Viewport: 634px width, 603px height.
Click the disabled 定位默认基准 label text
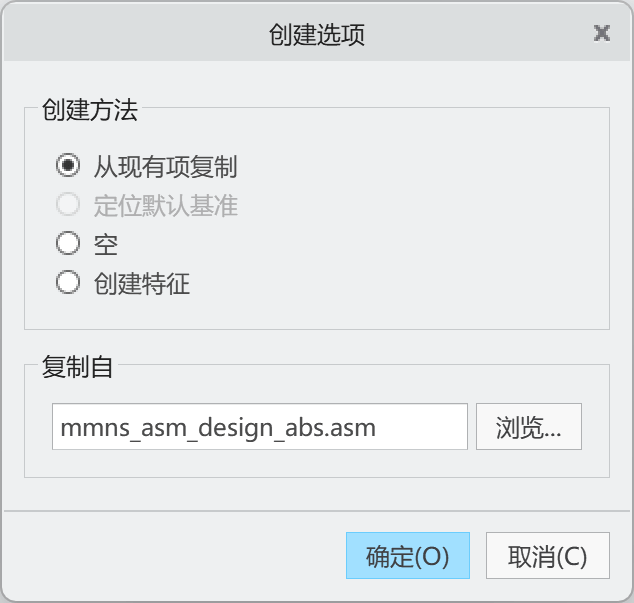pos(165,205)
